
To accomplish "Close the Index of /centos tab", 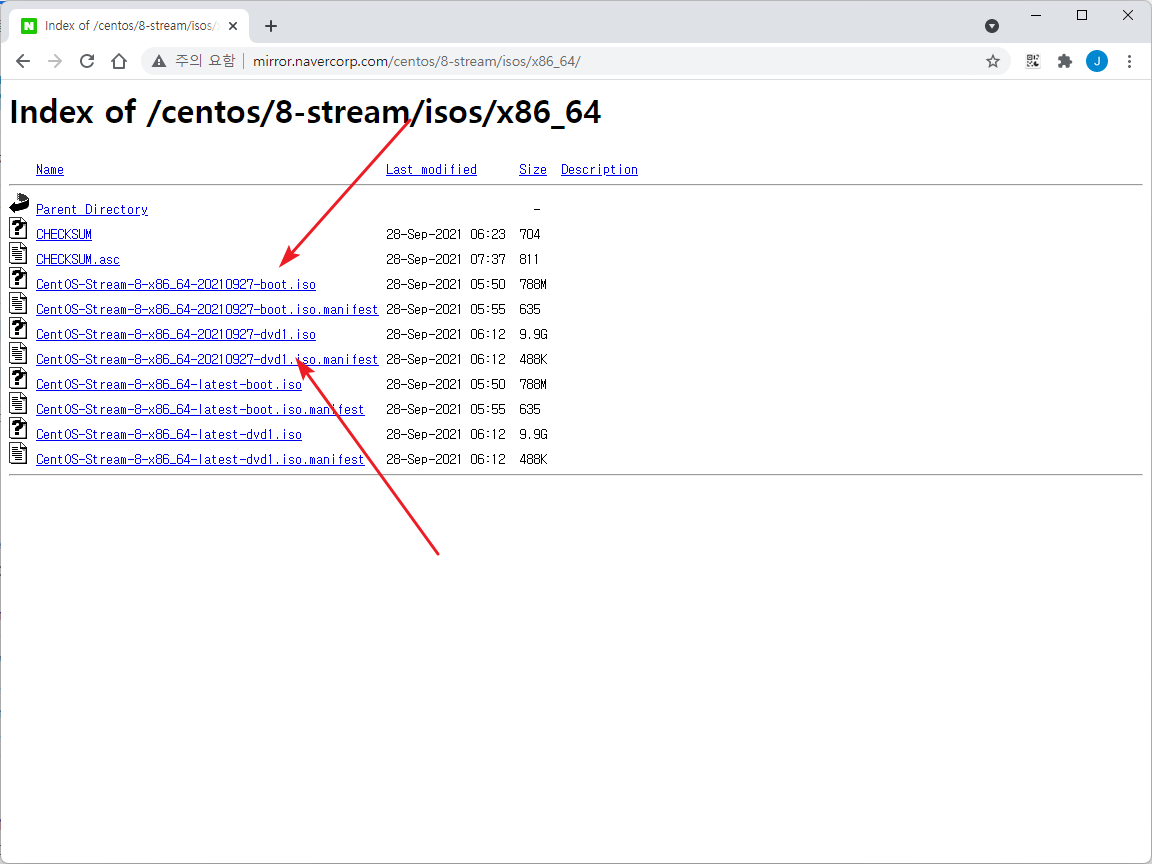I will point(233,26).
